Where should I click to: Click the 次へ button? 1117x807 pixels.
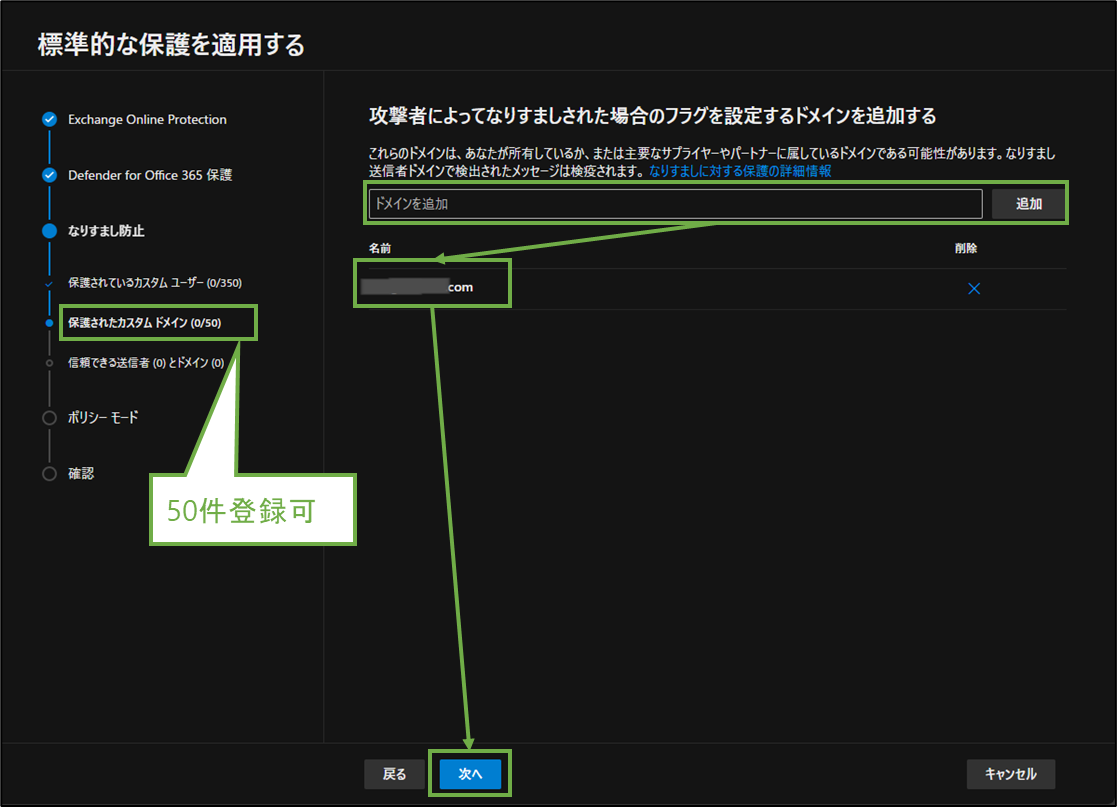pyautogui.click(x=470, y=774)
